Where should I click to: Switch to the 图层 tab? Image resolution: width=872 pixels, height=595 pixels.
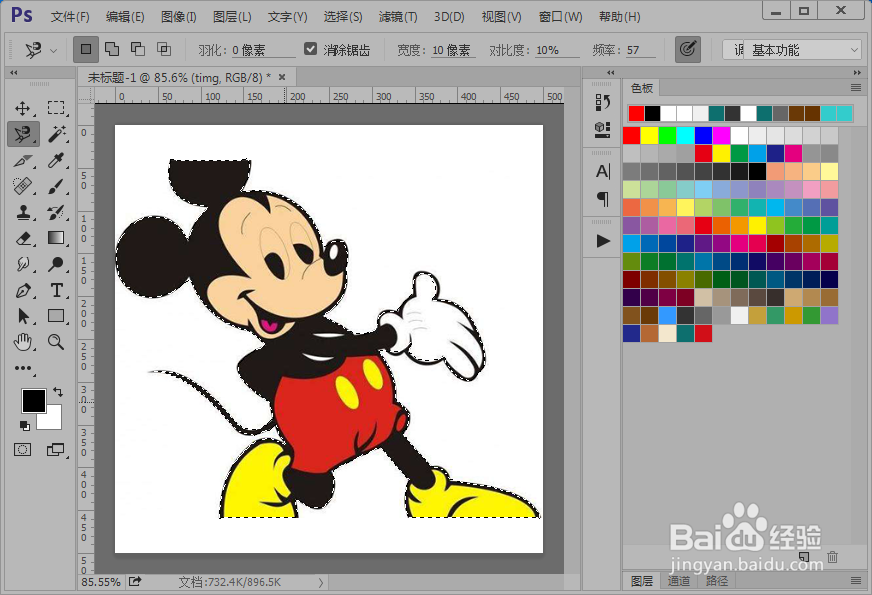click(642, 581)
